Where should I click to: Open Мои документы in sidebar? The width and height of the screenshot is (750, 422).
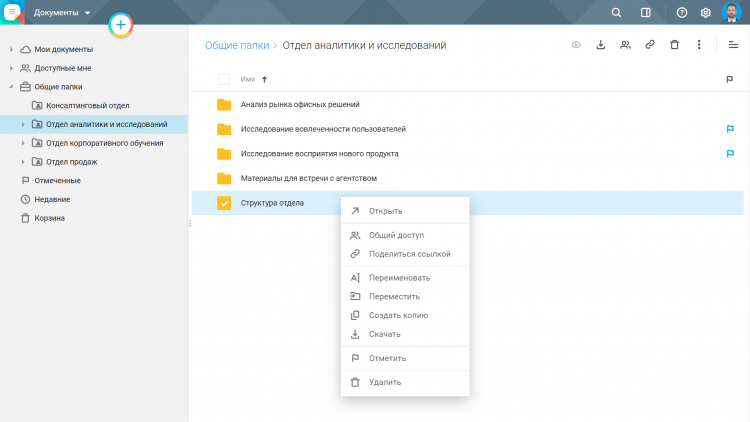64,49
